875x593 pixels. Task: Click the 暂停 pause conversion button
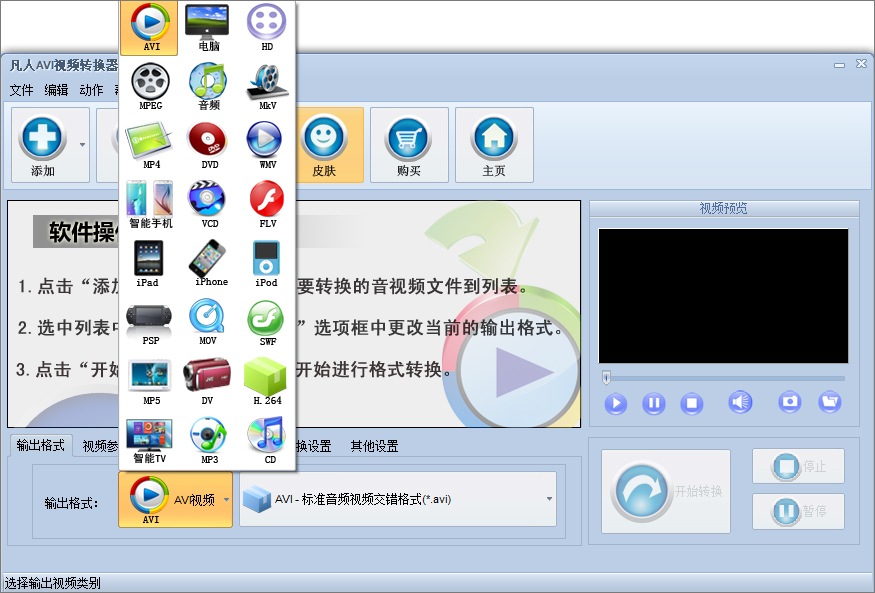798,511
